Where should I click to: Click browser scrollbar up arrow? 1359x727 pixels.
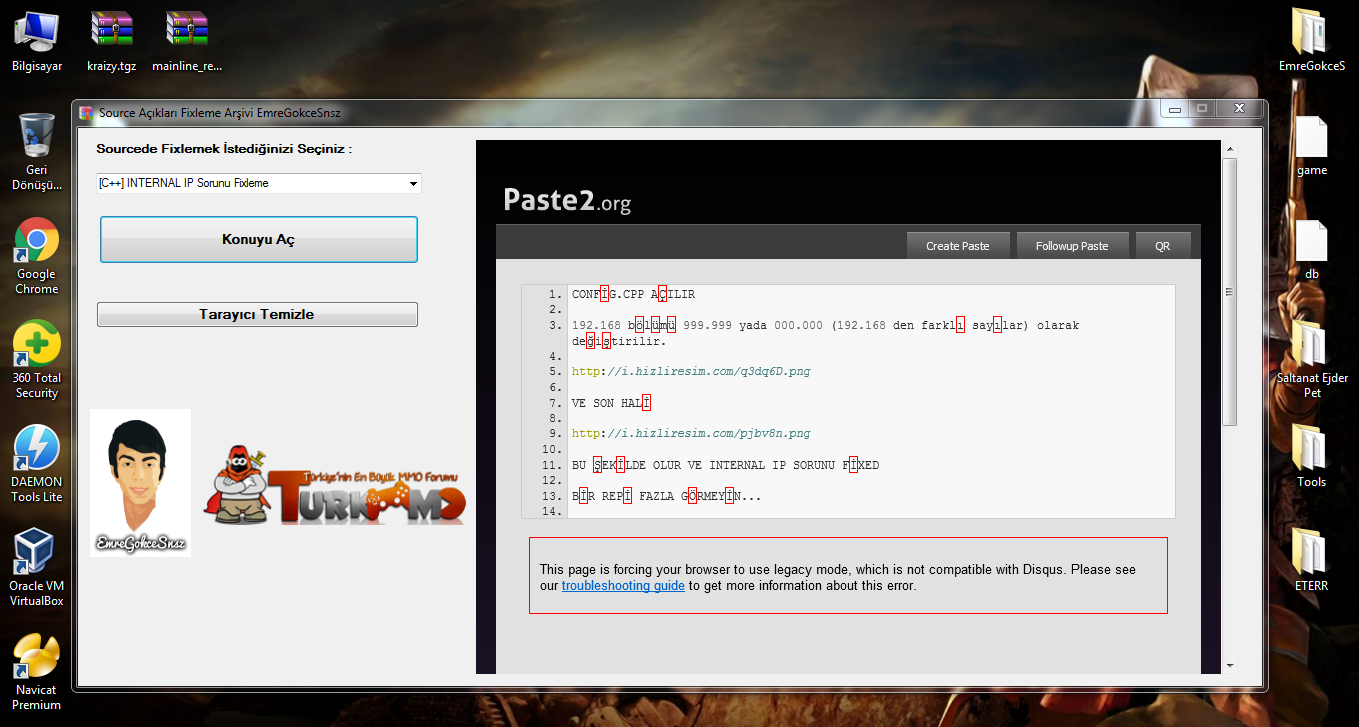(1229, 149)
